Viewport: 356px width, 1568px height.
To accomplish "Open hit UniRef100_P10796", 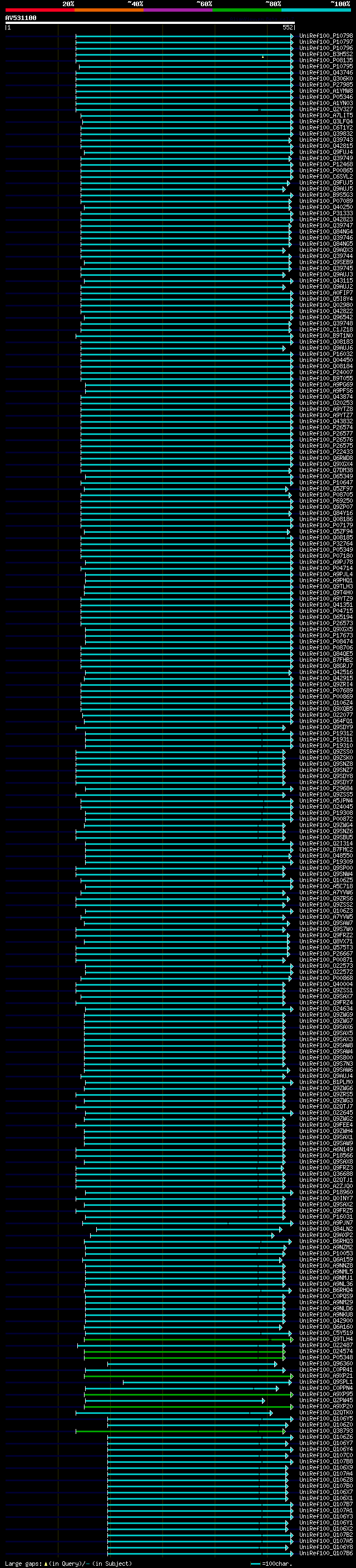I will pos(326,48).
